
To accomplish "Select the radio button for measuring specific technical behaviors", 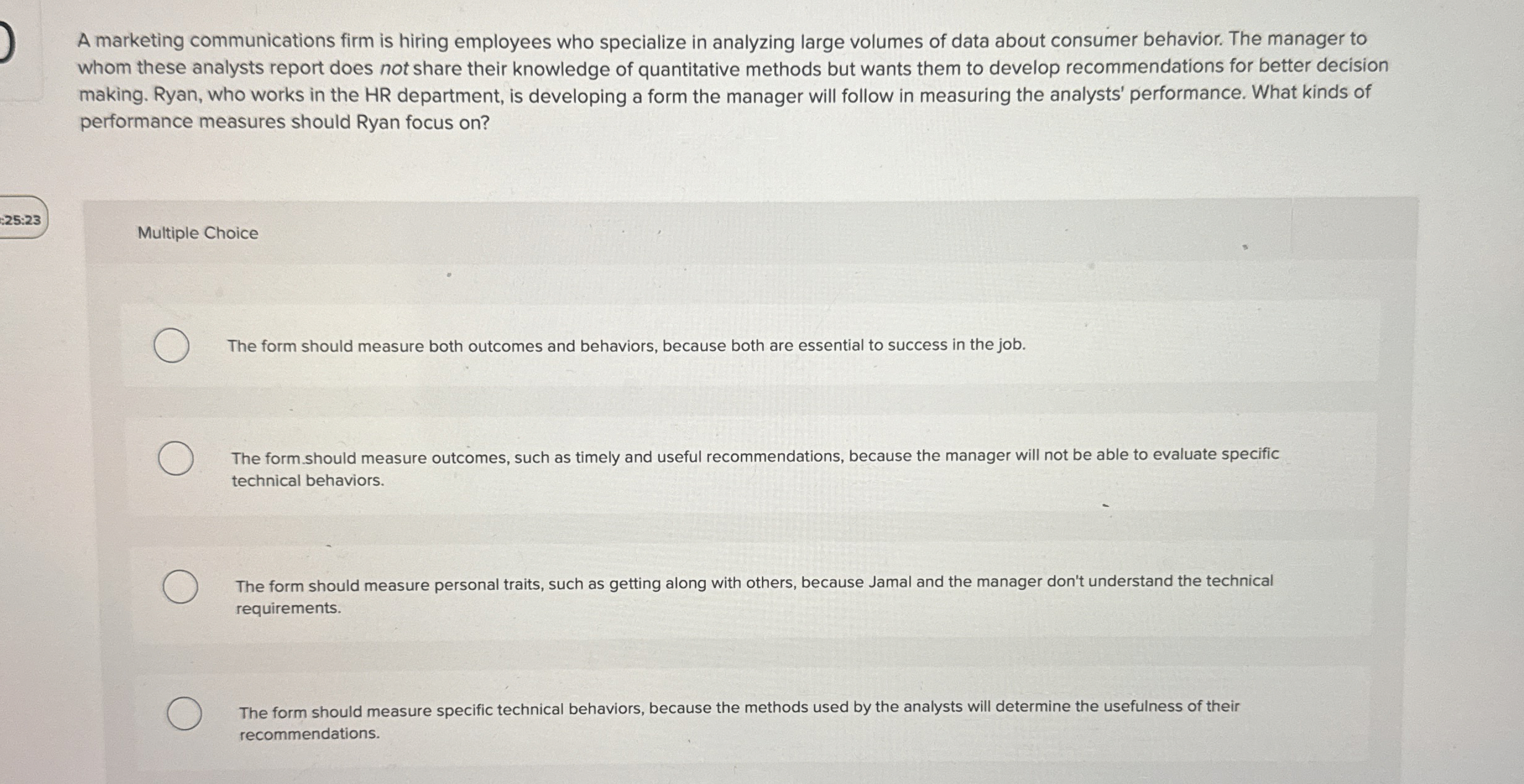I will 184,714.
